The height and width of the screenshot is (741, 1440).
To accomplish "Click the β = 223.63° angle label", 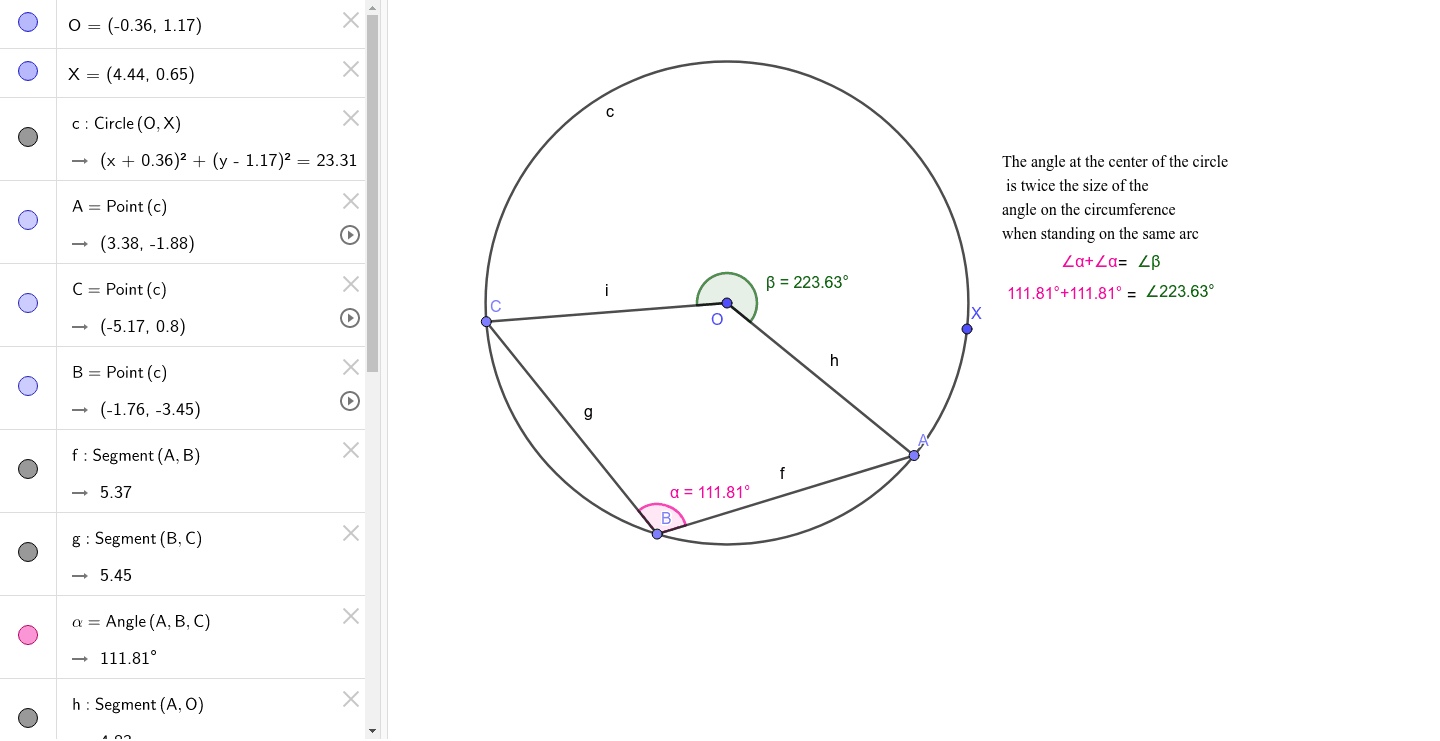I will point(807,282).
